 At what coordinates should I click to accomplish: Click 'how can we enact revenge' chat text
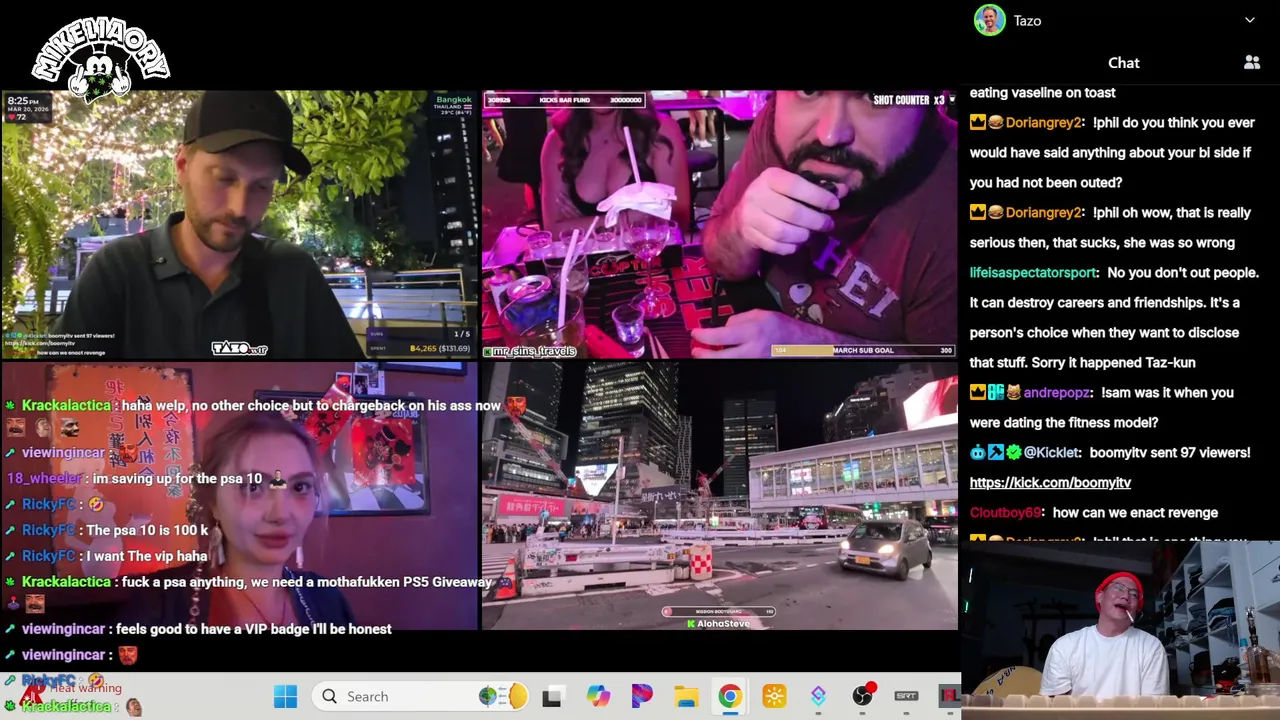(1135, 512)
